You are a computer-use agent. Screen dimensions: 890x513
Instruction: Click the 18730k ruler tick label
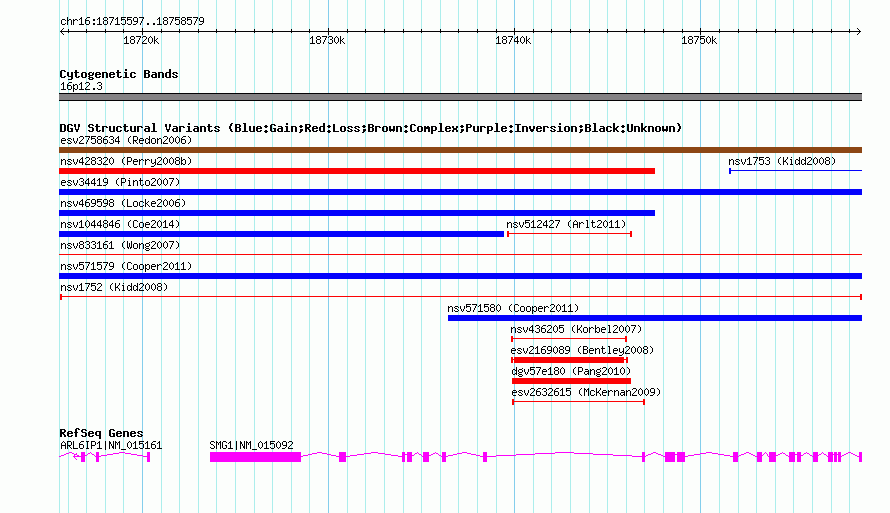coord(327,40)
